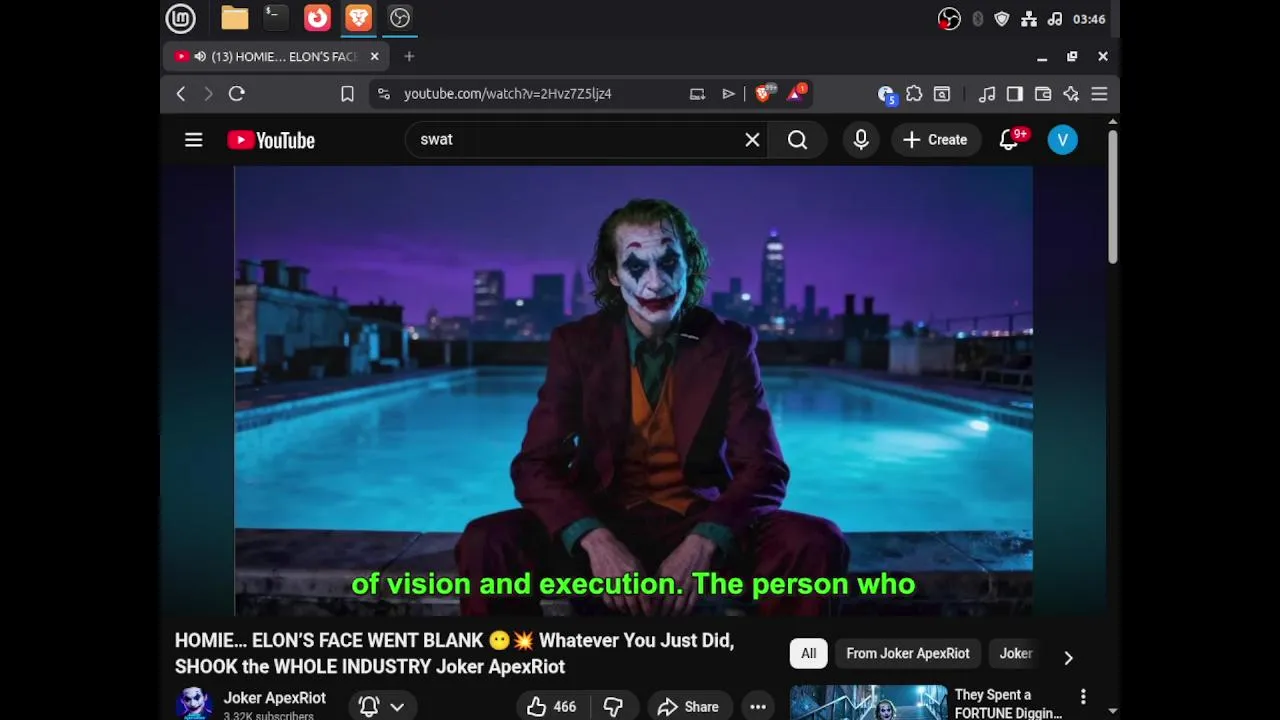The width and height of the screenshot is (1280, 720).
Task: Open the notifications bell with 9+ badge
Action: point(1010,140)
